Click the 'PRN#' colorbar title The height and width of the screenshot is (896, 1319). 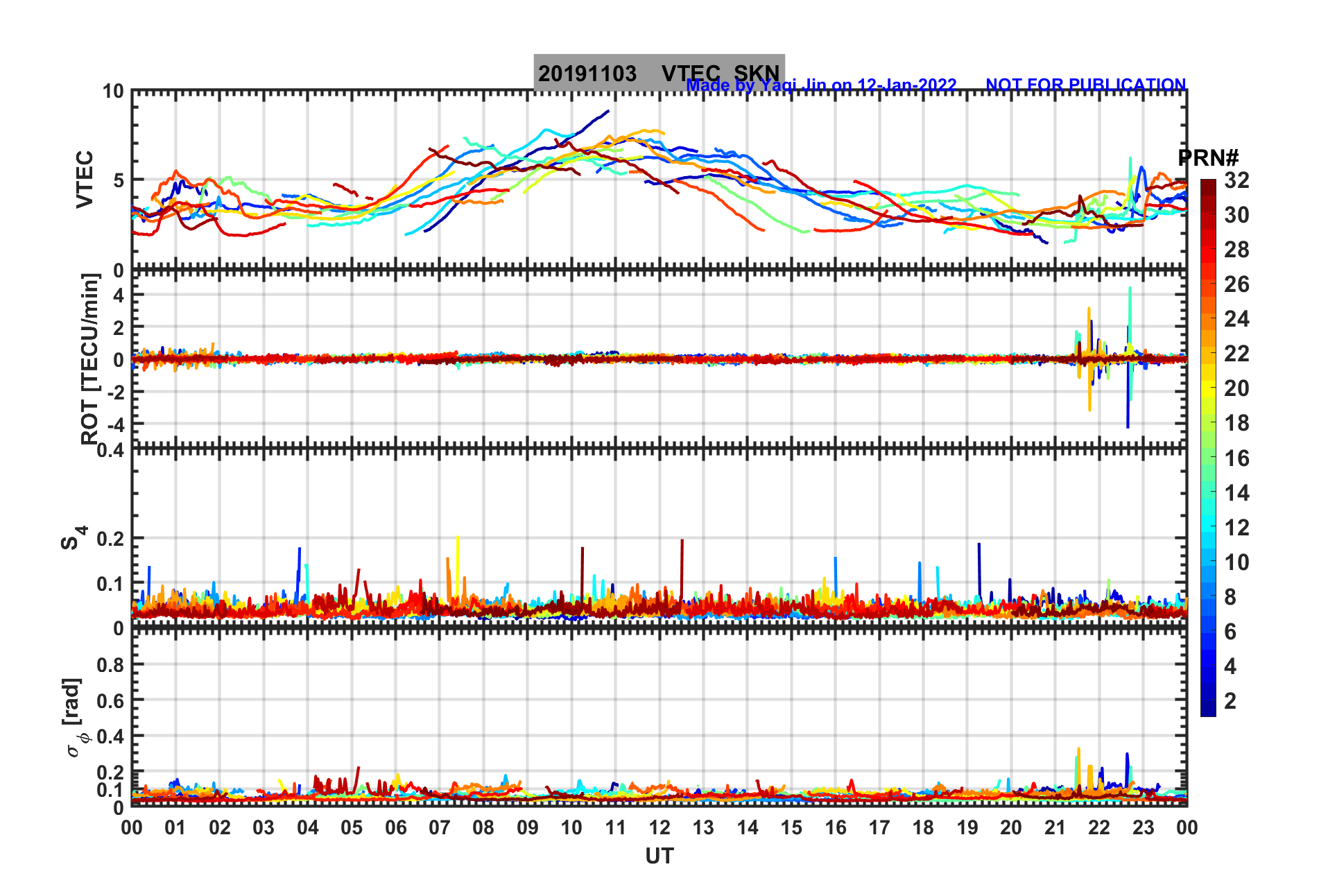click(1208, 158)
